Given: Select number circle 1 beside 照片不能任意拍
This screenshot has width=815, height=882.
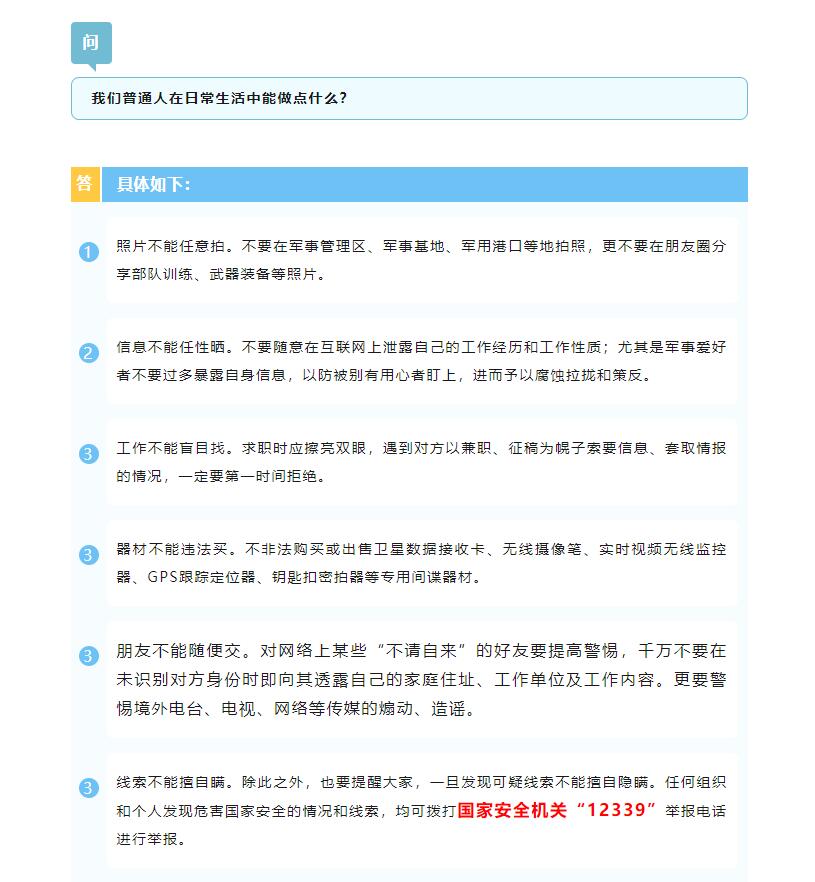Looking at the screenshot, I should pos(88,252).
